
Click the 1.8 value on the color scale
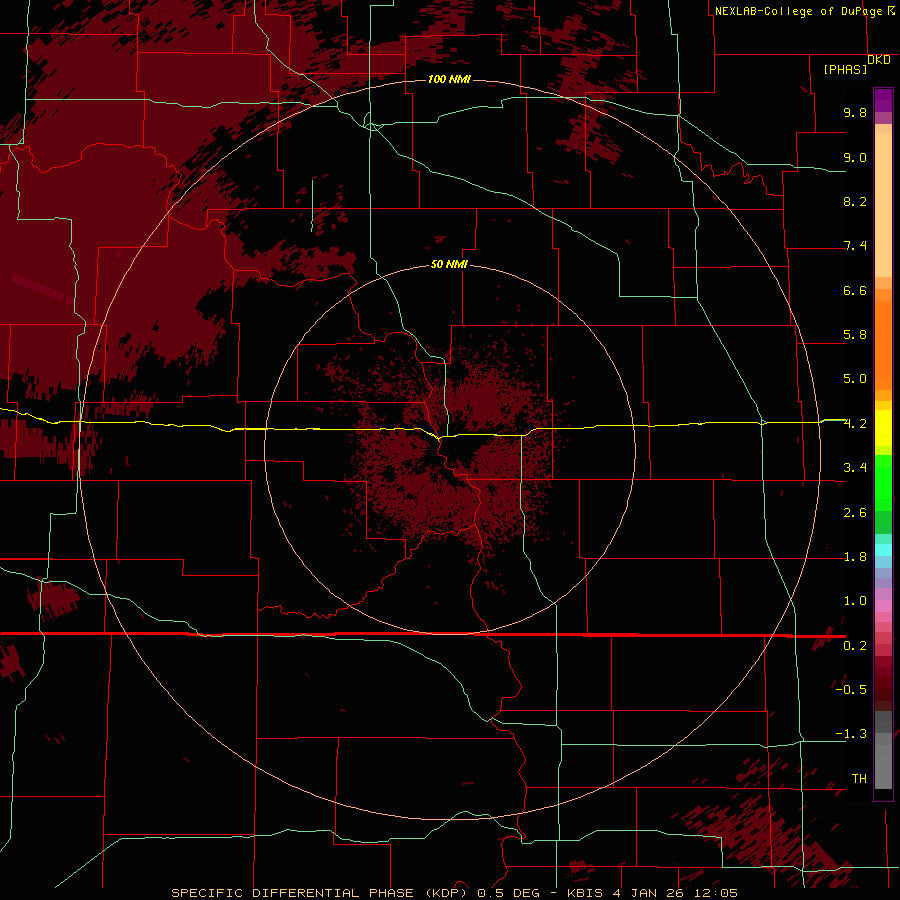point(855,557)
